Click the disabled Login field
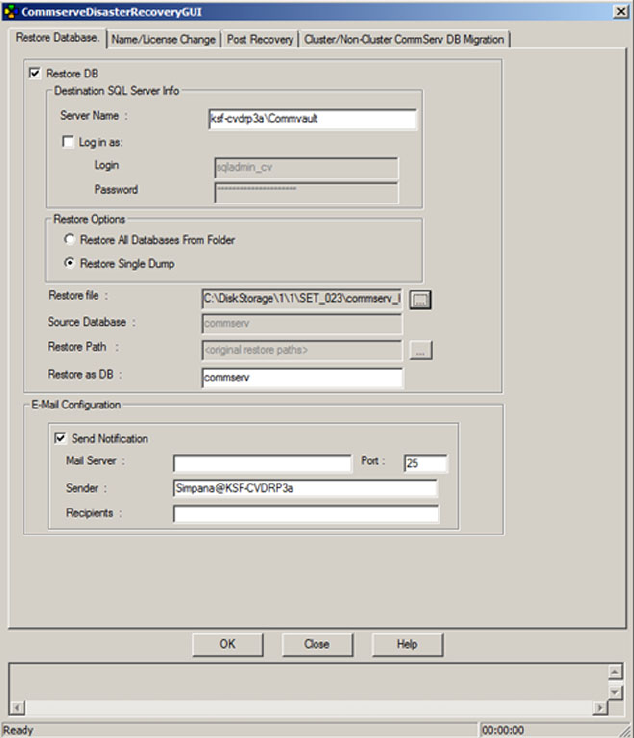634x738 pixels. pos(306,168)
